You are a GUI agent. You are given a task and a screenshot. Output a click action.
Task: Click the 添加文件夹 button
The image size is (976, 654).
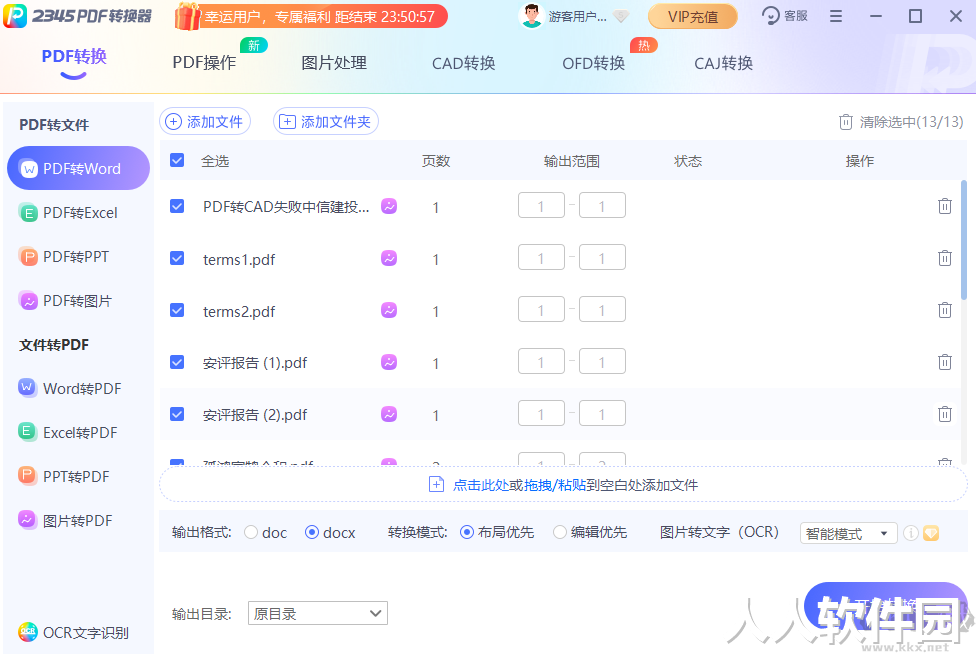point(326,121)
